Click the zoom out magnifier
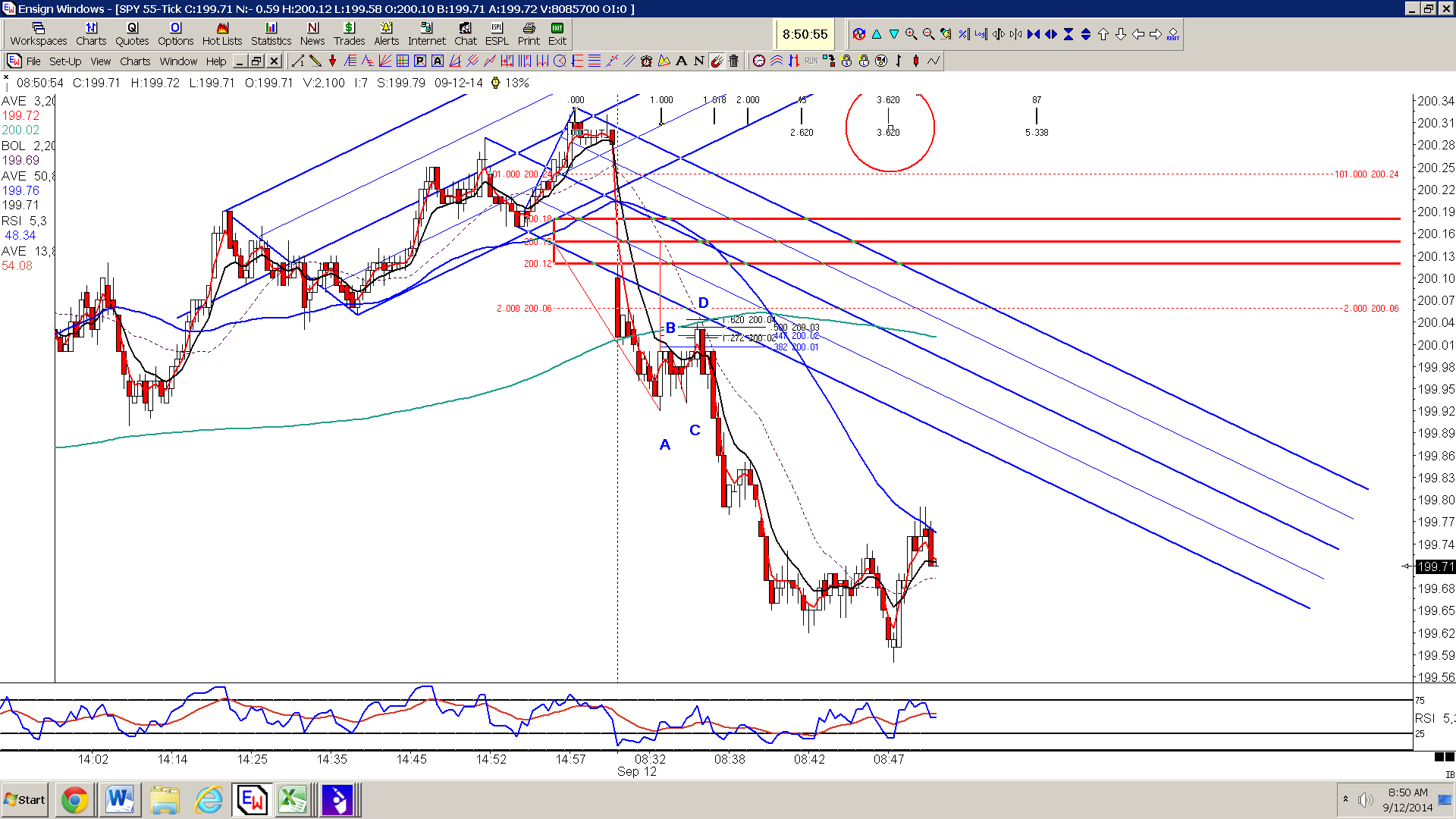This screenshot has height=819, width=1456. 928,34
